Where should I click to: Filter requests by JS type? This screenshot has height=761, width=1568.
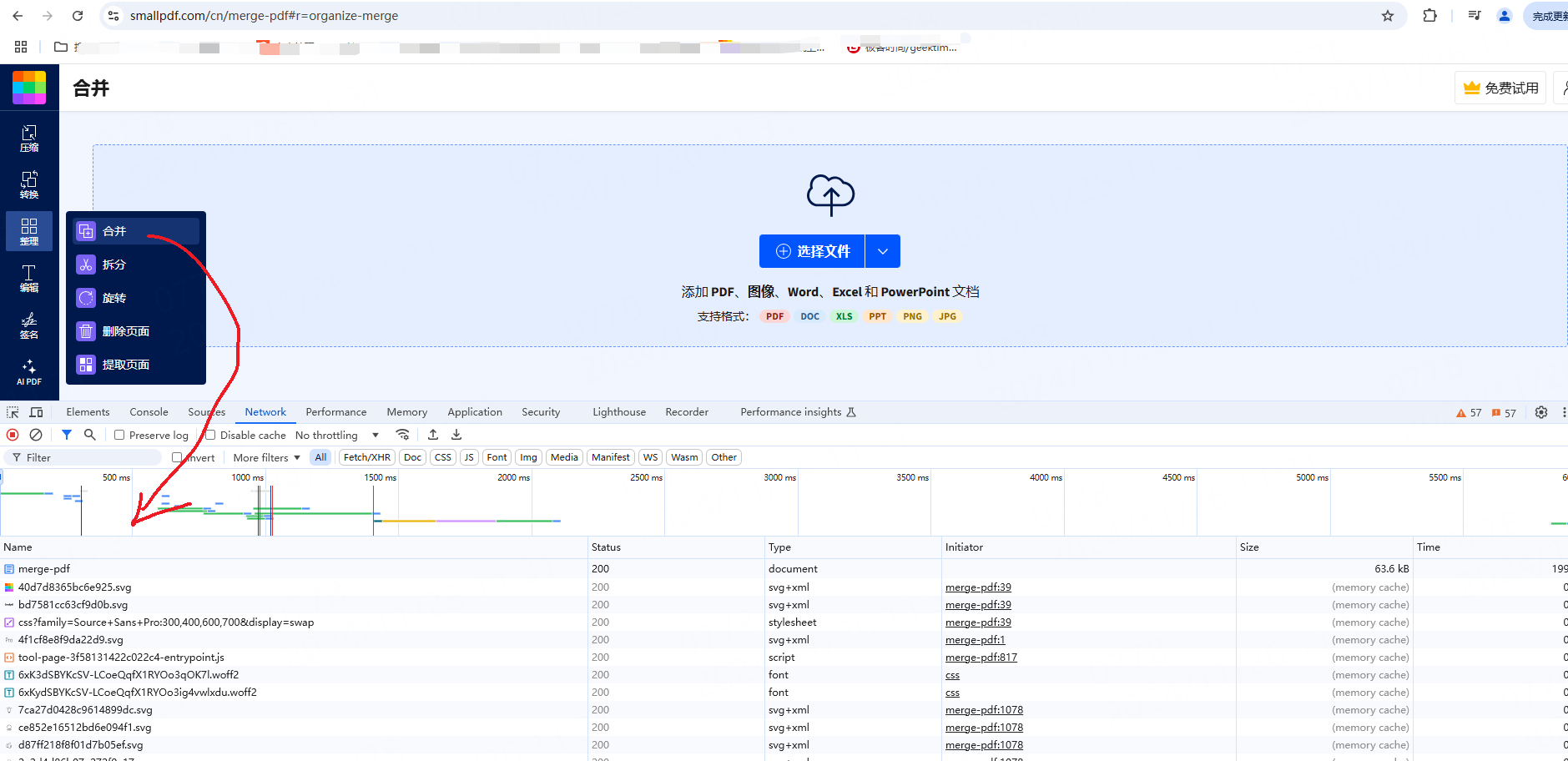pyautogui.click(x=469, y=457)
